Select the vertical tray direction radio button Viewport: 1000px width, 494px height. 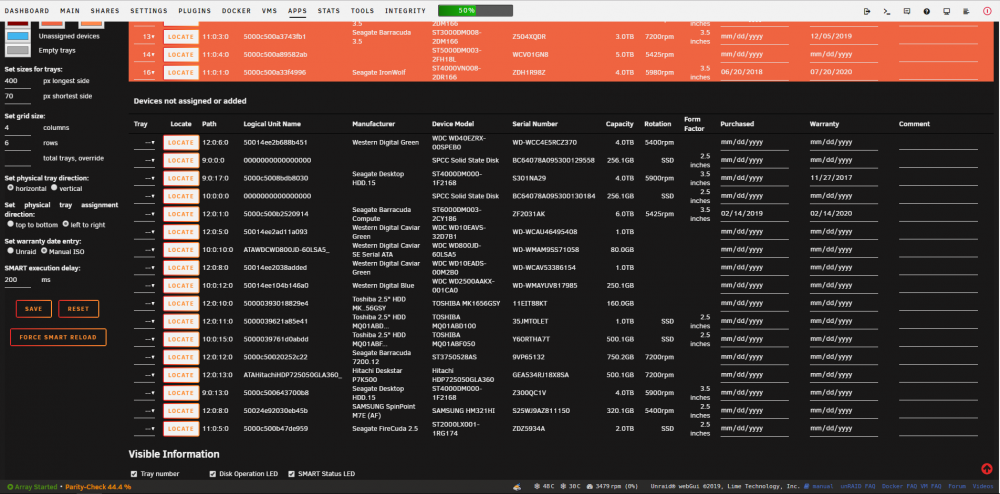tap(54, 188)
